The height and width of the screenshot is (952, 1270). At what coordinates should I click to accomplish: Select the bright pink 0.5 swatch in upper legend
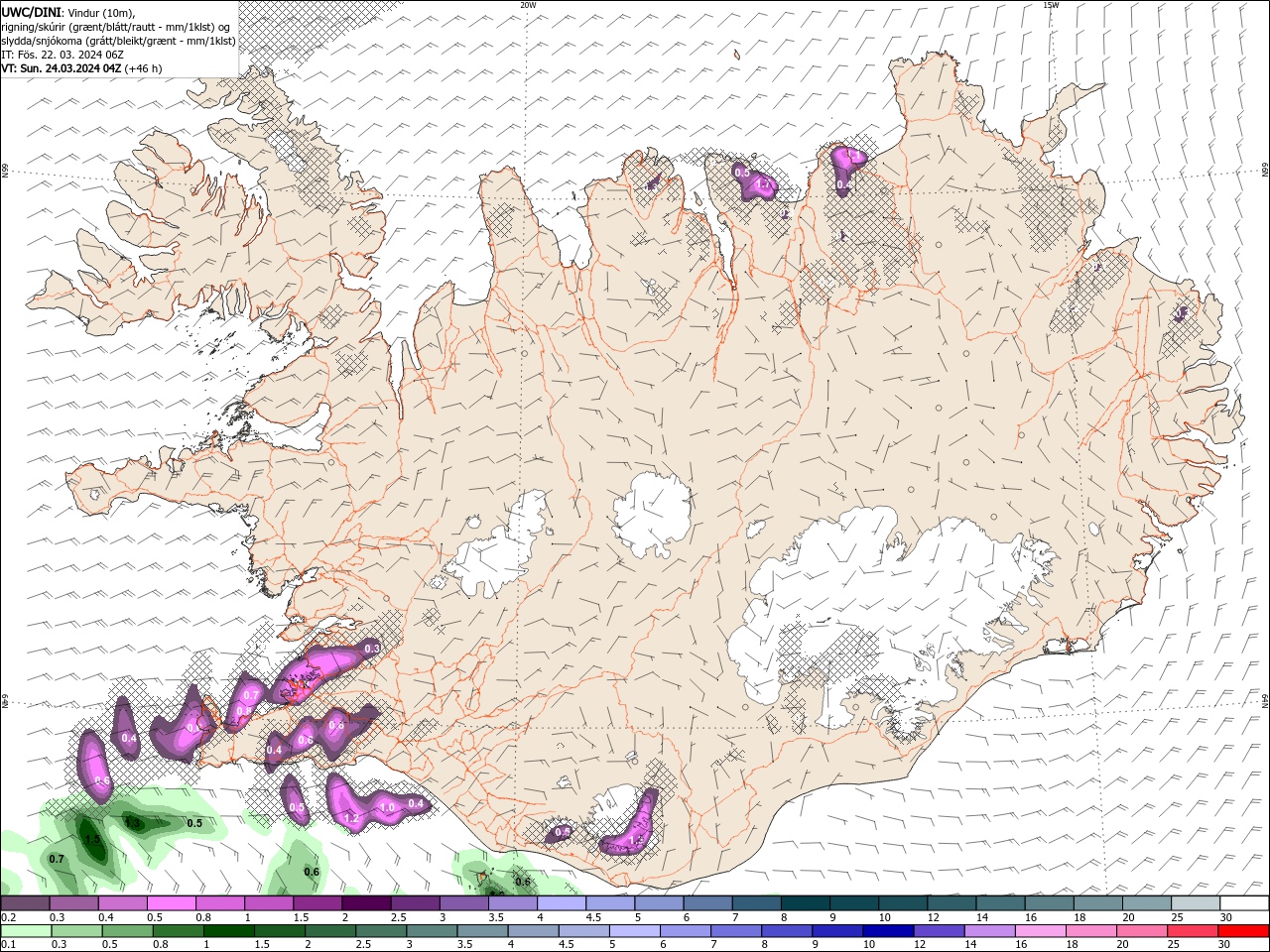coord(171,903)
